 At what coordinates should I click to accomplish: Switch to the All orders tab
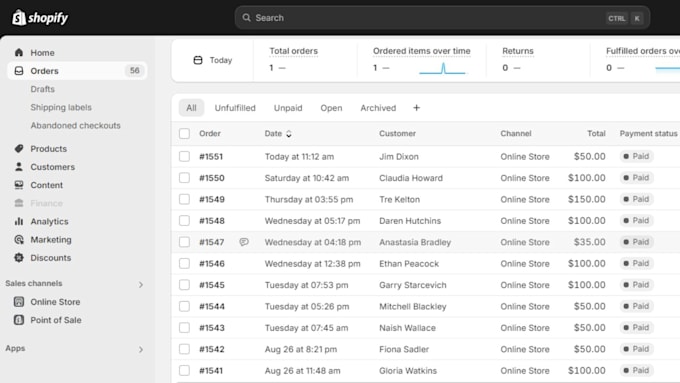[191, 108]
